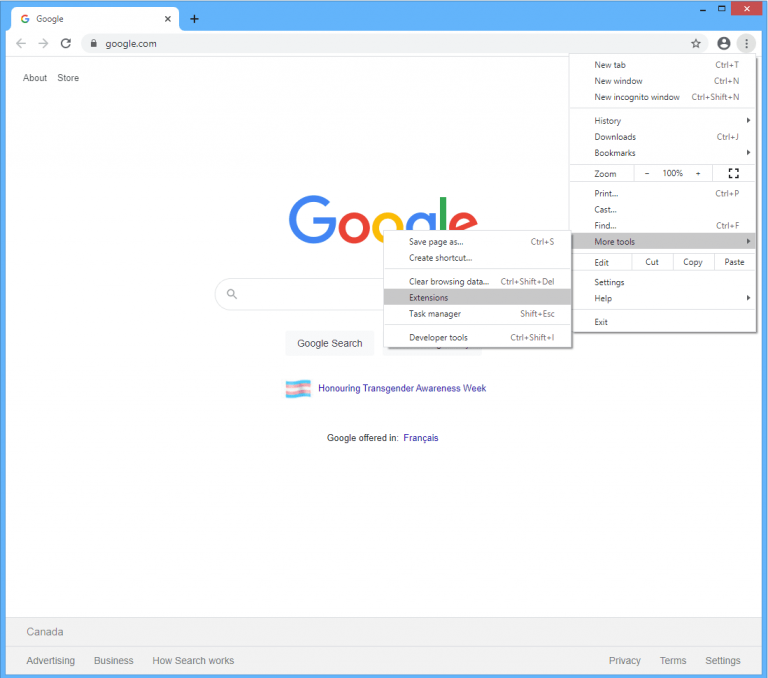Switch language to Français
The height and width of the screenshot is (678, 768).
coord(421,438)
